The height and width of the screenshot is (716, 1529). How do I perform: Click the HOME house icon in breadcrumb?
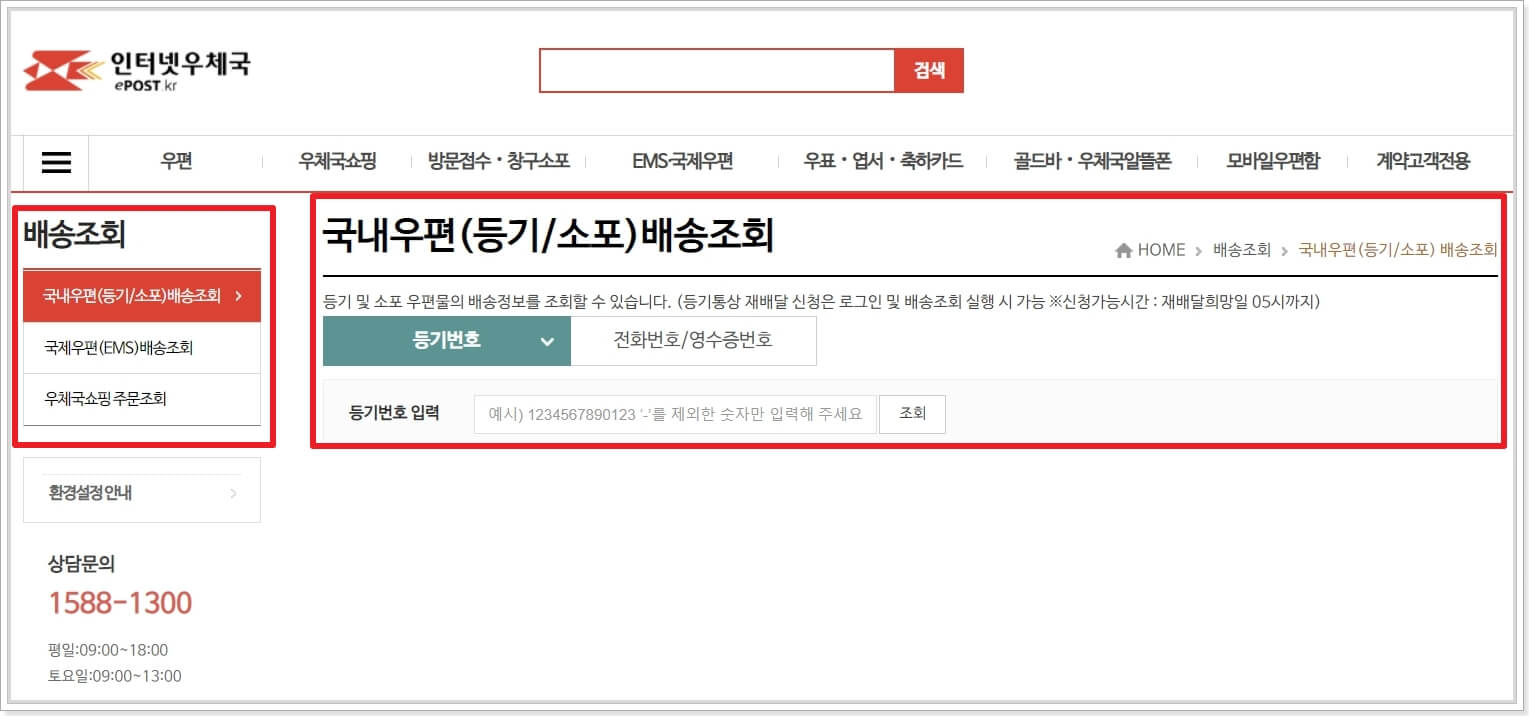(x=1122, y=250)
